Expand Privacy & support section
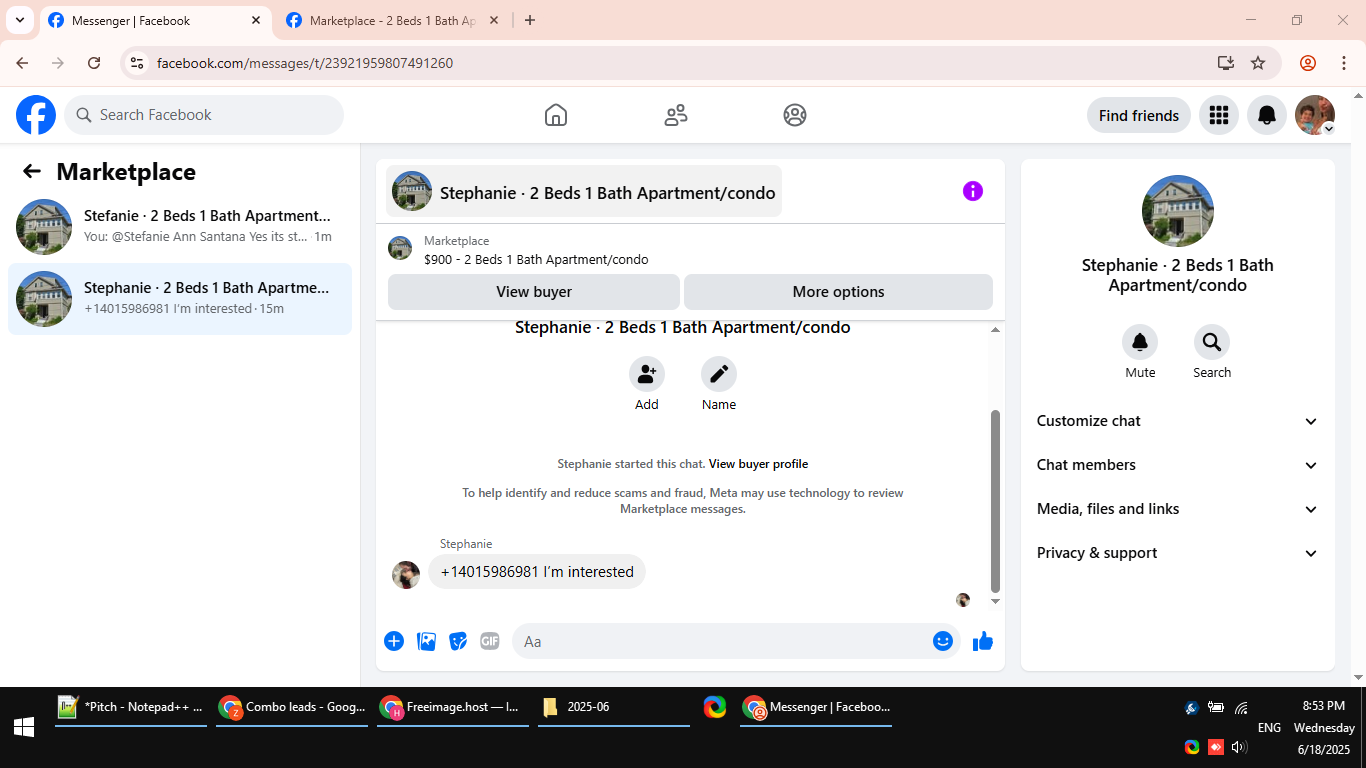Screen dimensions: 1366x768 pos(1178,553)
